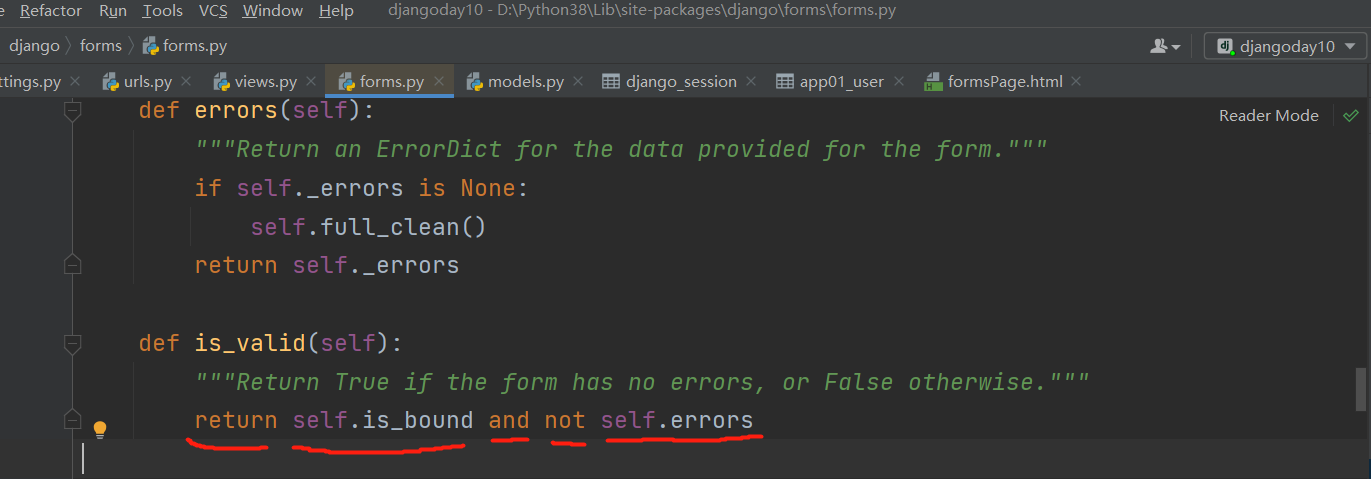Click the inspections checkmark icon near Reader Mode
1371x479 pixels.
pyautogui.click(x=1351, y=116)
